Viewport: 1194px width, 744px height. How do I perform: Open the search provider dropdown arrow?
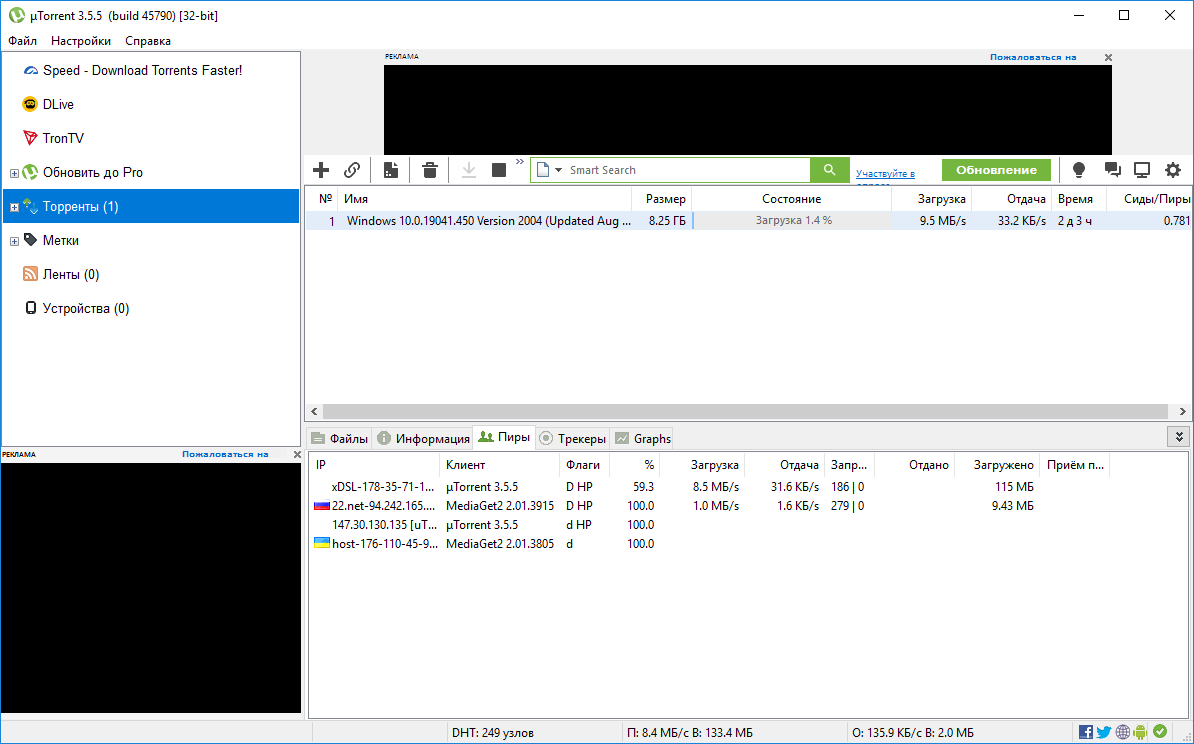(x=559, y=170)
